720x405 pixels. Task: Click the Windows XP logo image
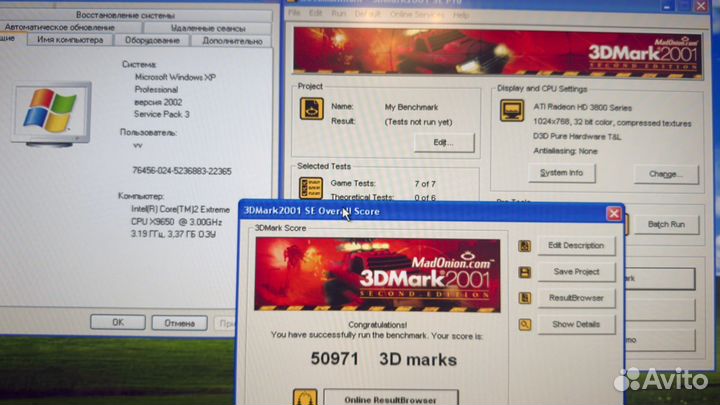[x=51, y=114]
